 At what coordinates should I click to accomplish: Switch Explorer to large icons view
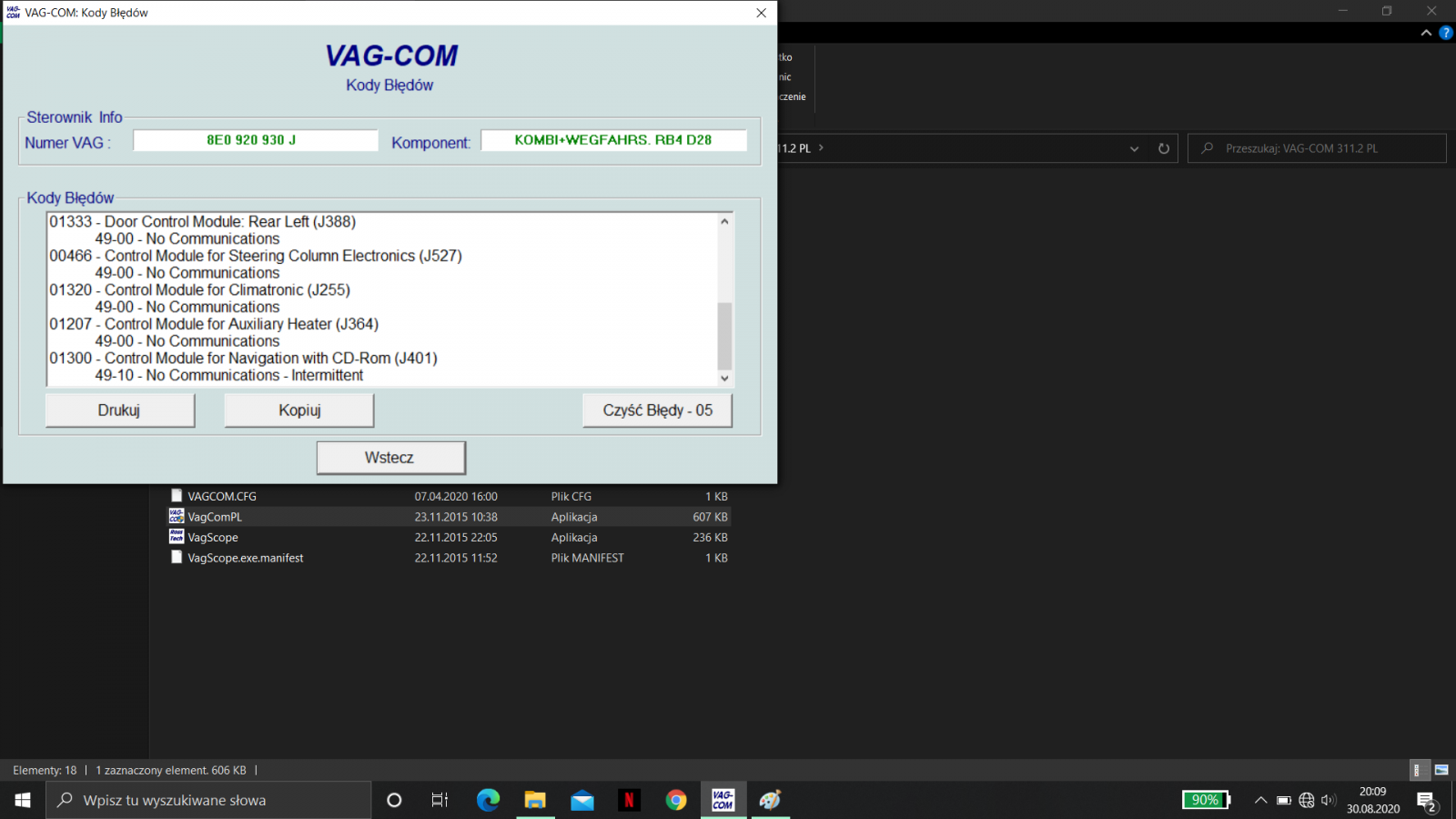[1441, 770]
